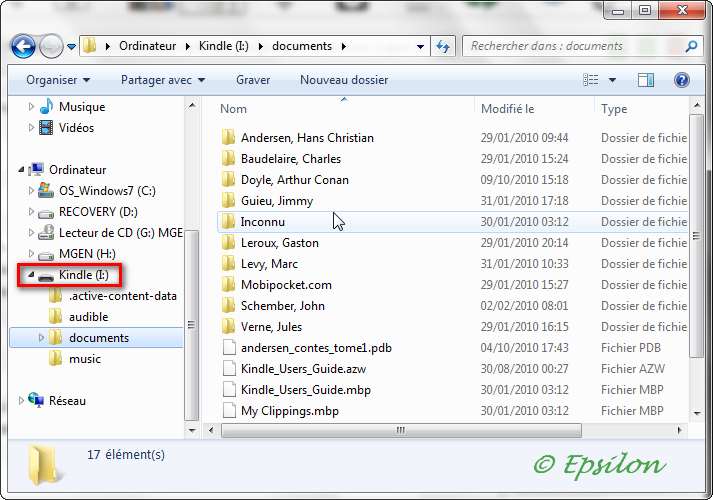Expand the Vidéos tree node

click(31, 128)
